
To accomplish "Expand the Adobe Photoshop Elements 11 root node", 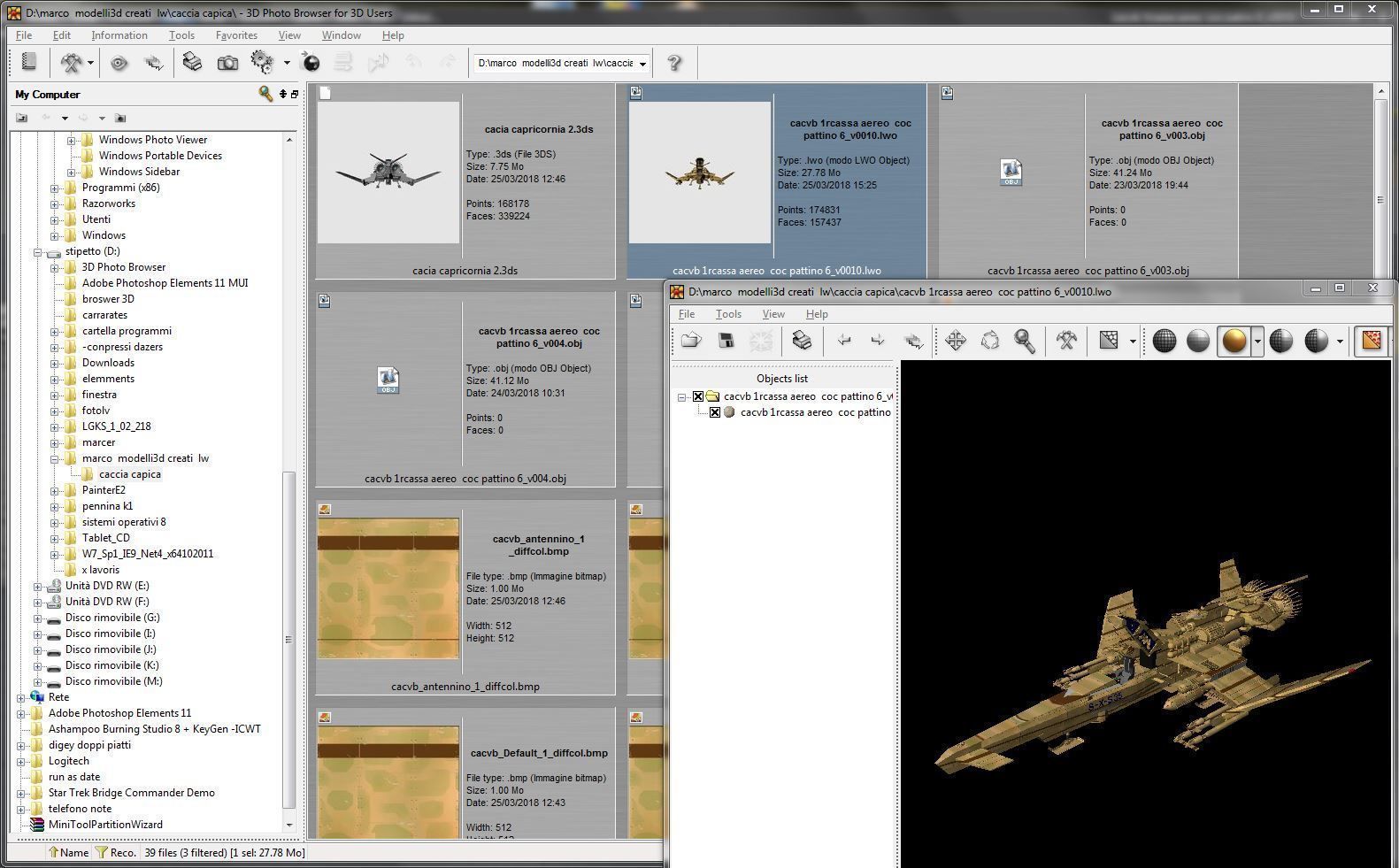I will 21,714.
